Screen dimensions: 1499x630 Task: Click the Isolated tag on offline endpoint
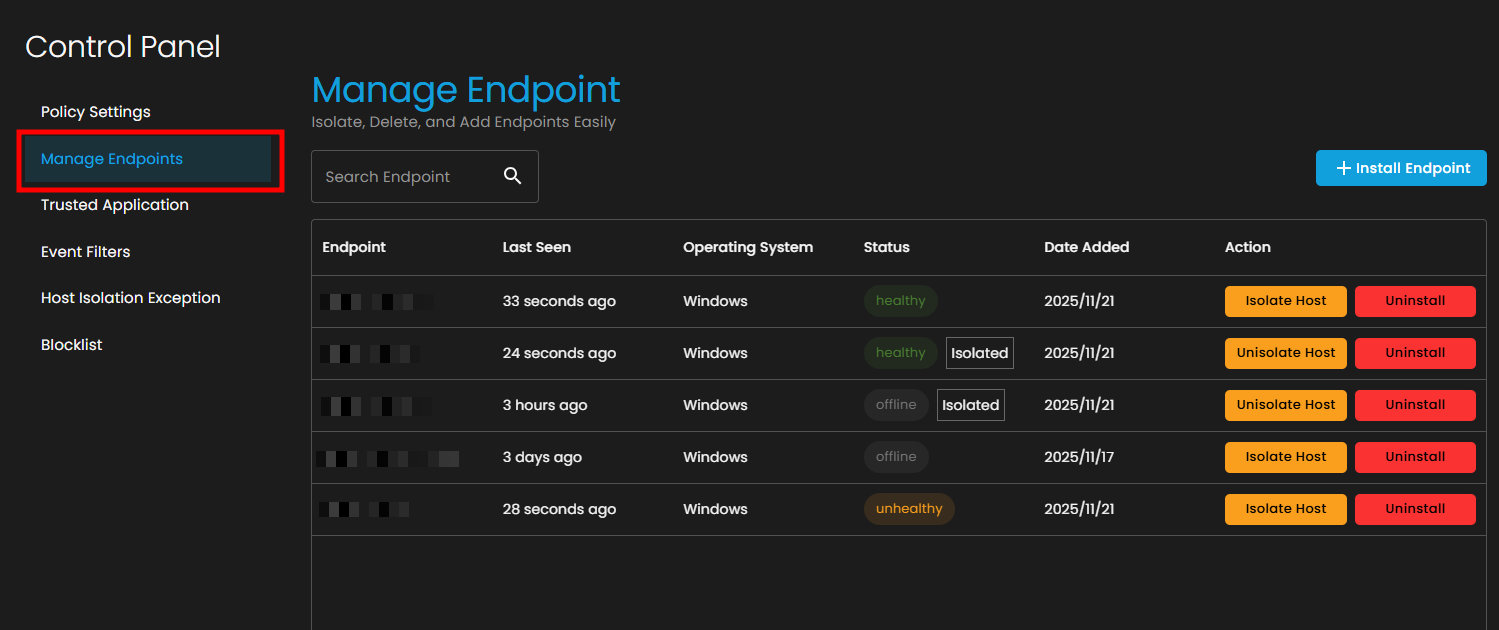tap(970, 405)
